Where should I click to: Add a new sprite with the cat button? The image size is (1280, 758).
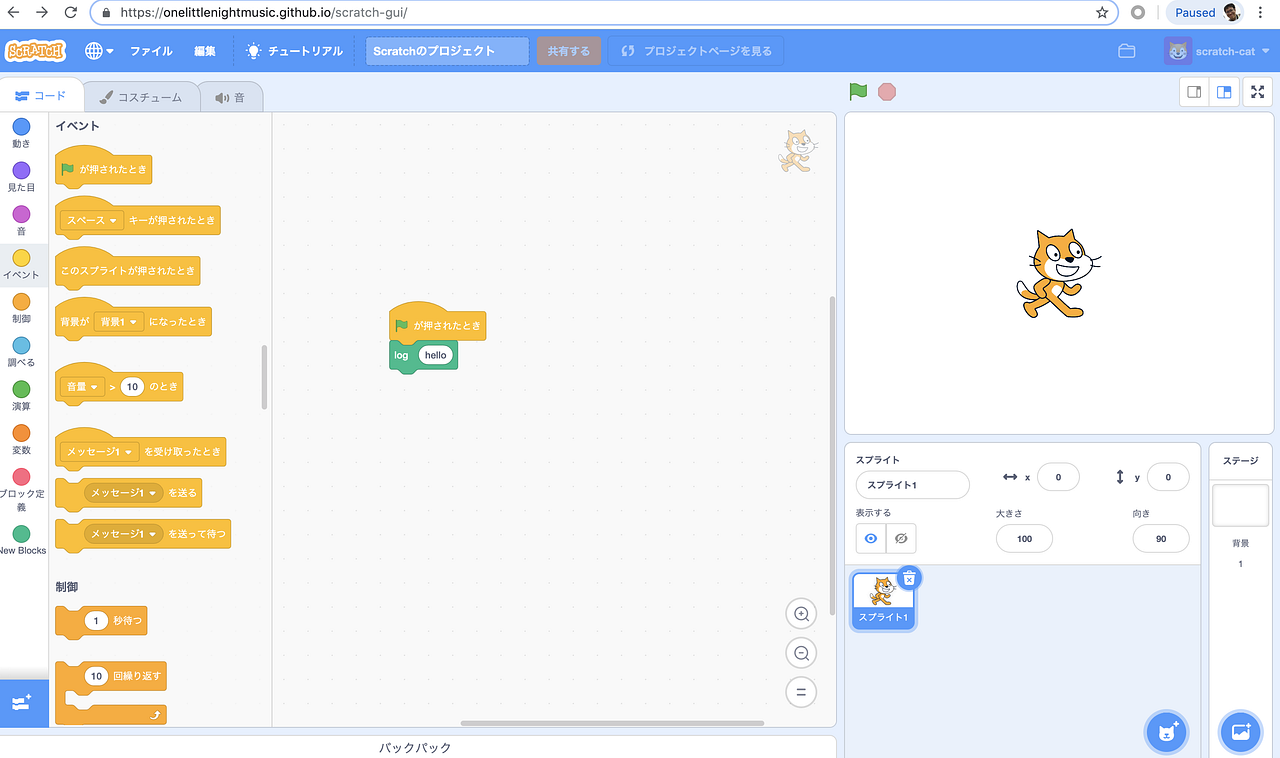[1166, 732]
